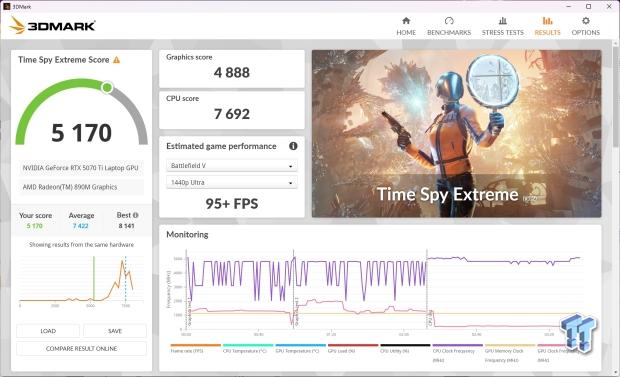Toggle the GPU Load legend item
The image size is (620, 377).
pos(353,349)
